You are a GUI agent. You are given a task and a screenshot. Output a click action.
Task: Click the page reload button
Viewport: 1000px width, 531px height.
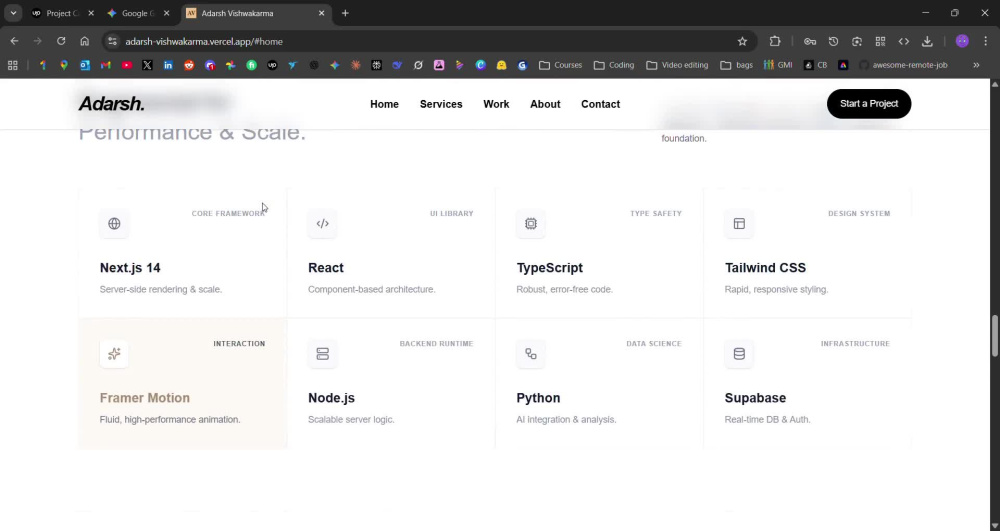click(x=61, y=41)
